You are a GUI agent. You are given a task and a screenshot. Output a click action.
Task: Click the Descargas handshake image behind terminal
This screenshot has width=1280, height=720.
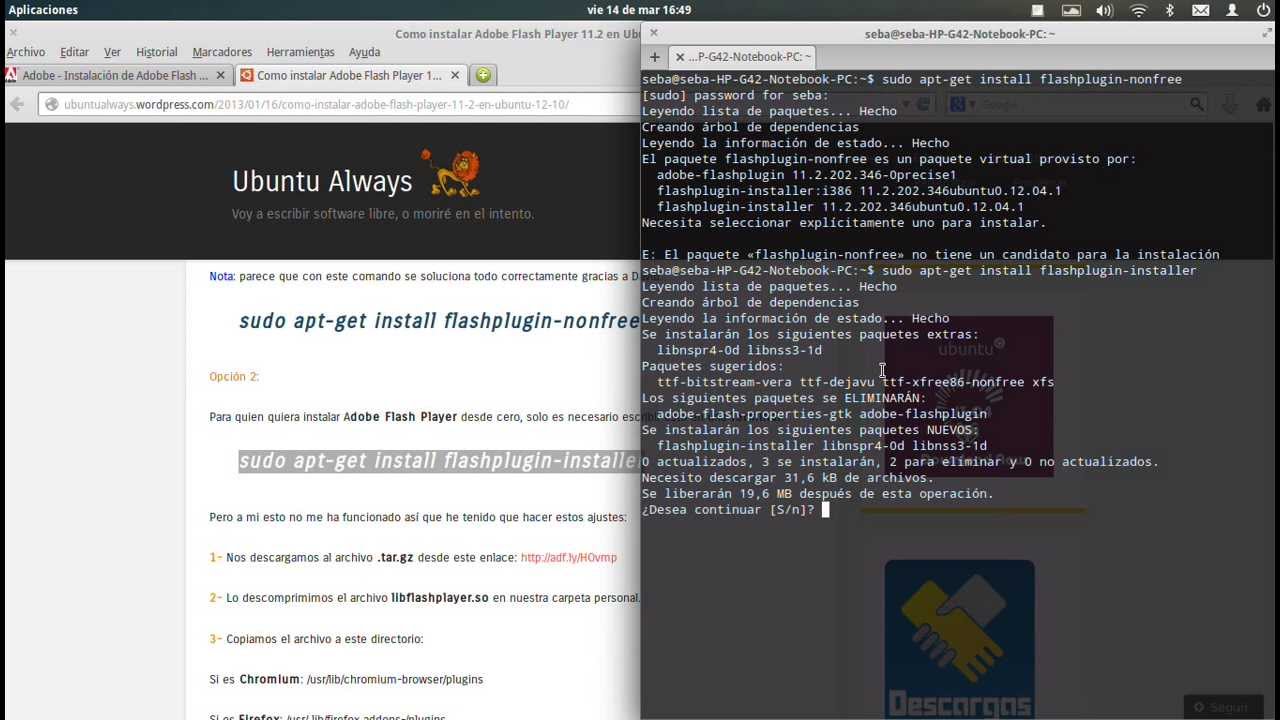click(x=959, y=638)
